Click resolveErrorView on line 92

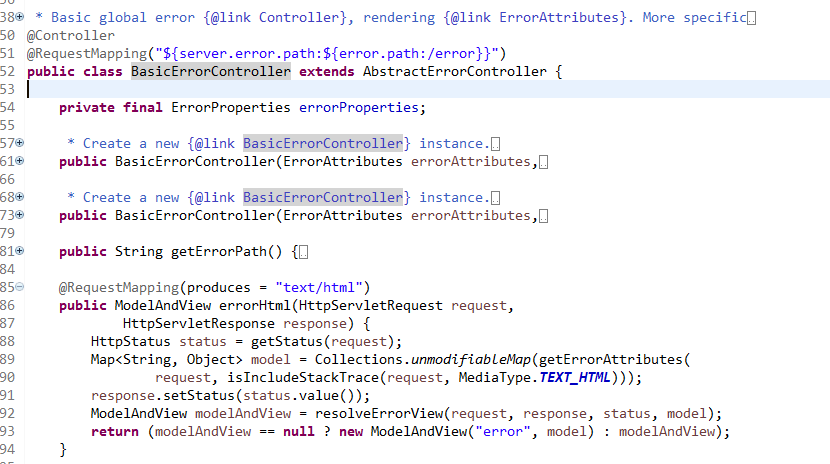(379, 413)
